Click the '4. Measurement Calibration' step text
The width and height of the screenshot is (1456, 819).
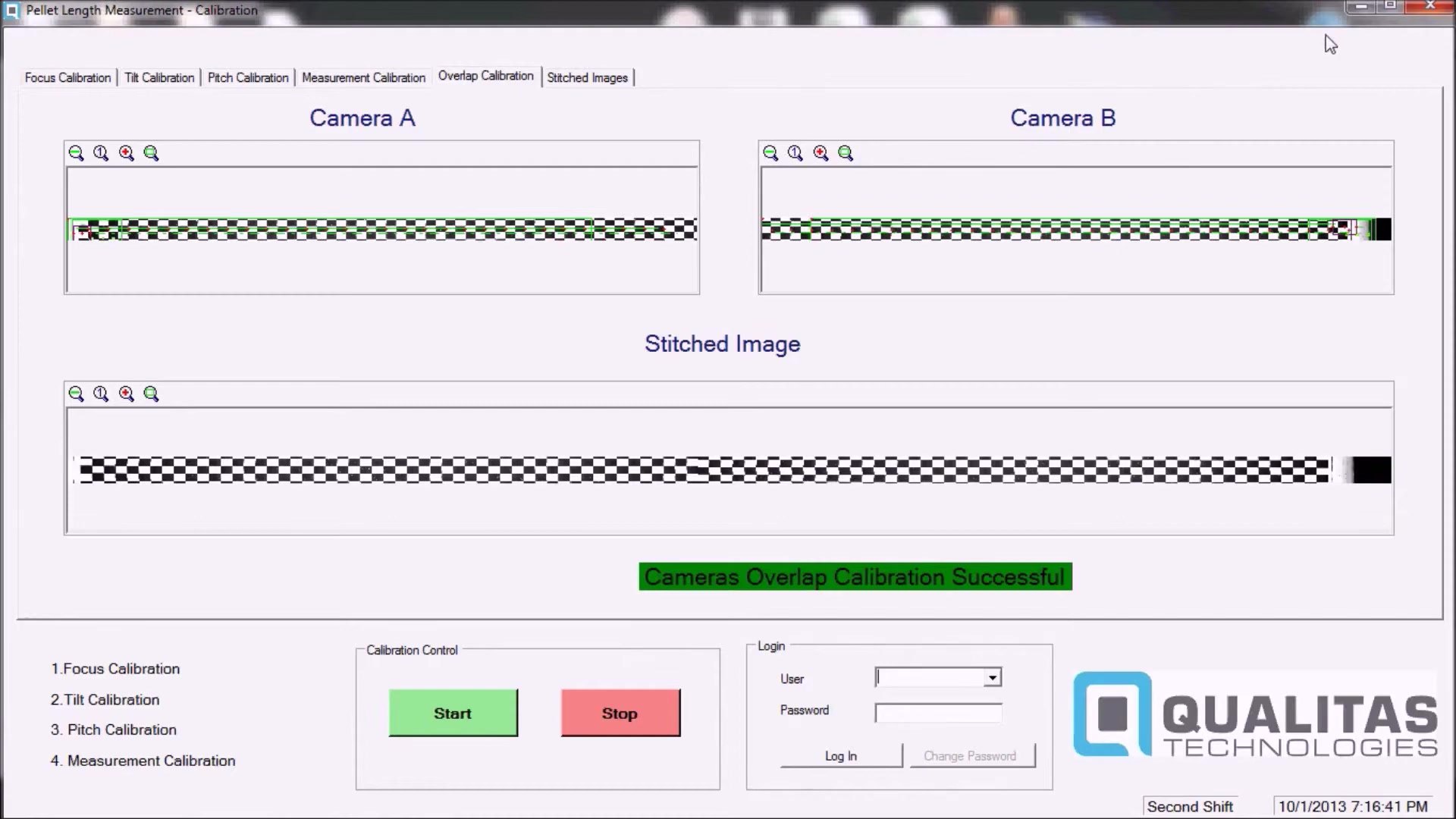(x=143, y=761)
